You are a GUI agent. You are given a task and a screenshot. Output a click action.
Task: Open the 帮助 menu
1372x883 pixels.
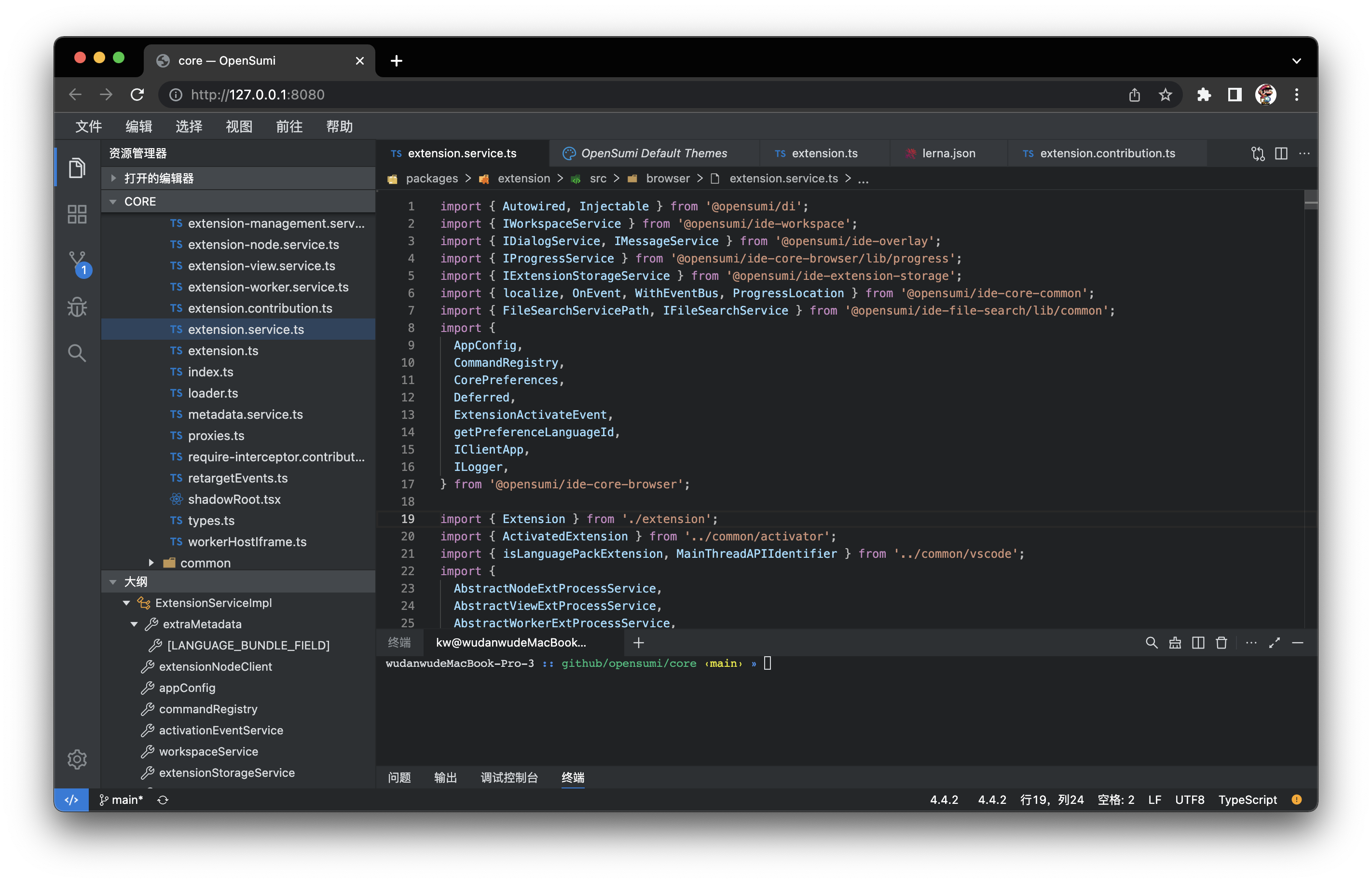click(x=339, y=126)
